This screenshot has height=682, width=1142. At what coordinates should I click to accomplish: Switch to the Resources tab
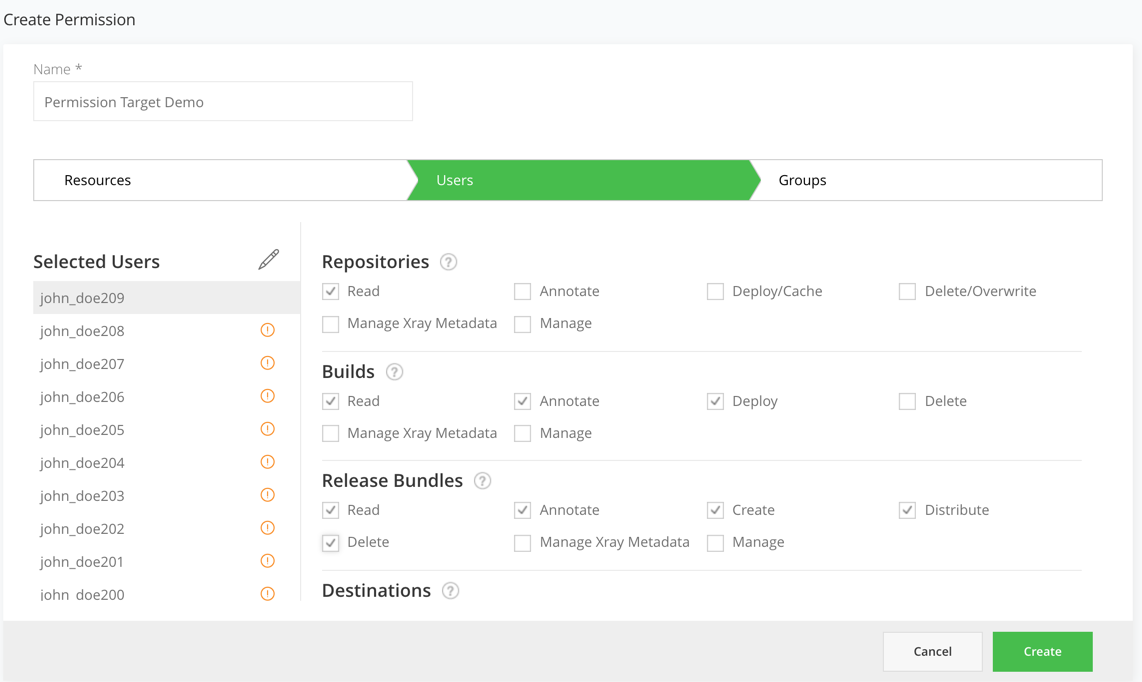(x=97, y=180)
